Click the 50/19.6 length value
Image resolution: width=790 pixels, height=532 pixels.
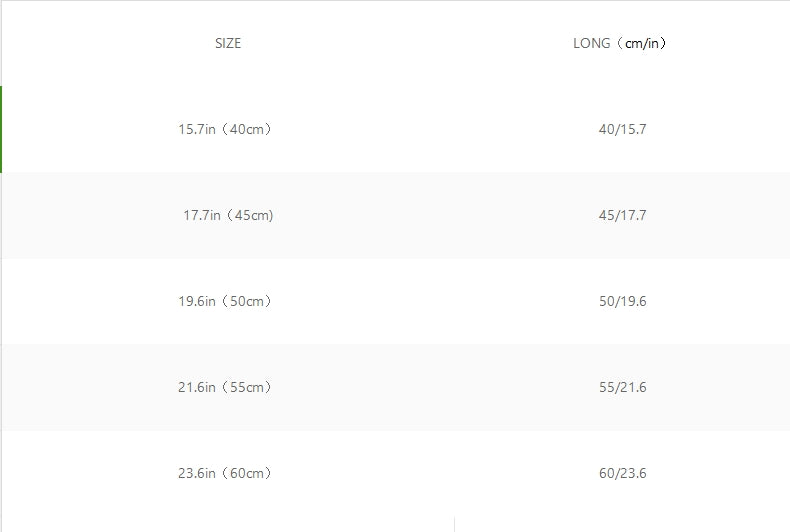click(623, 301)
